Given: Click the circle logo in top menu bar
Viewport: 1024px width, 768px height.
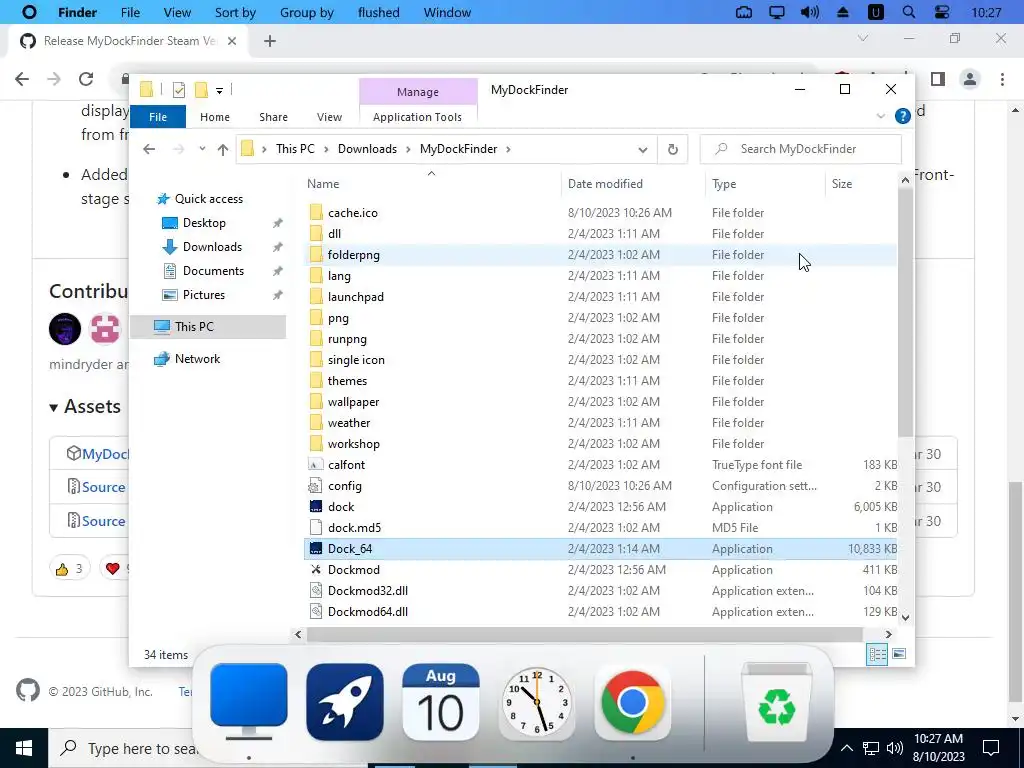Looking at the screenshot, I should click(x=29, y=12).
